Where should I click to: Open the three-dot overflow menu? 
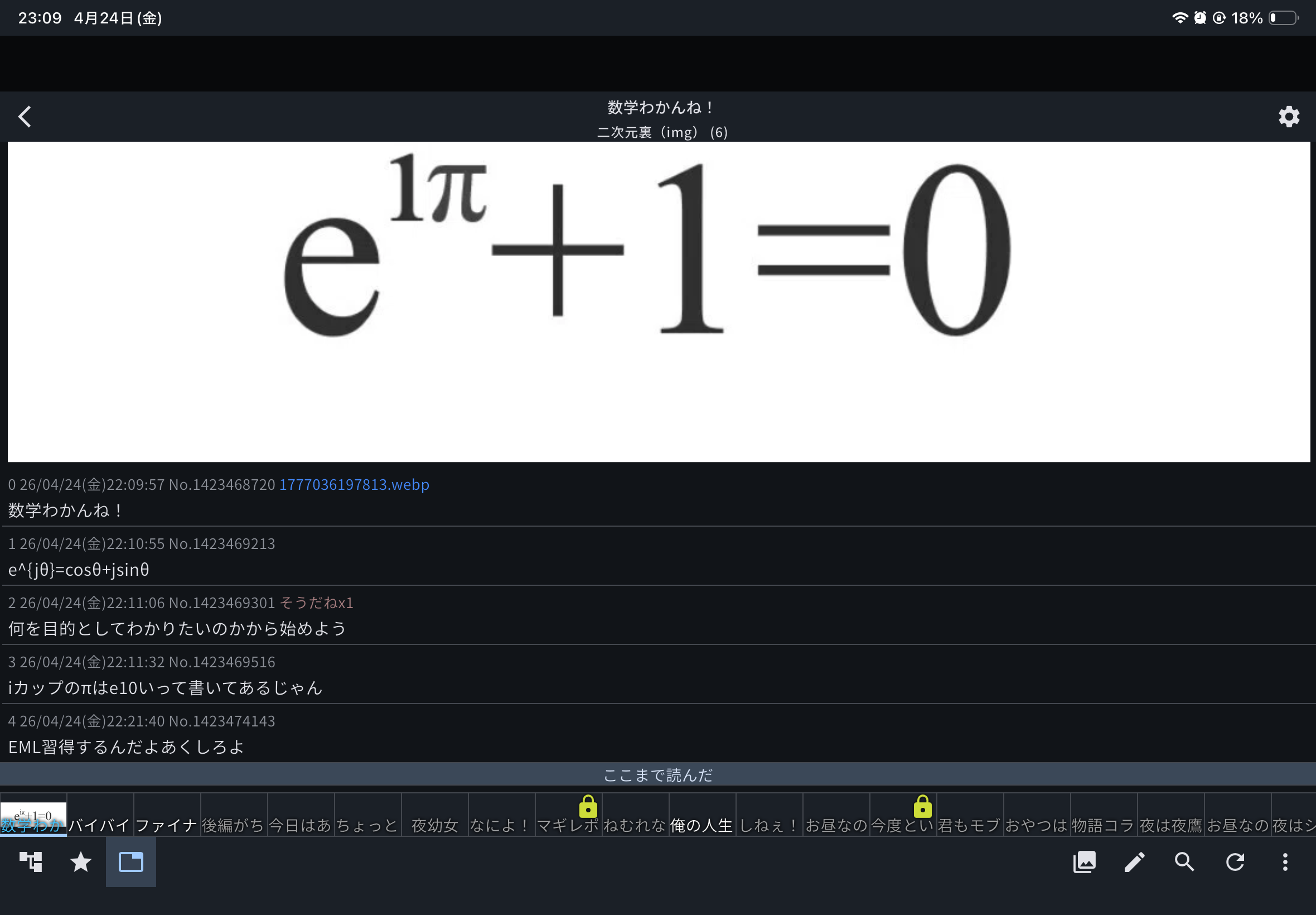[1284, 861]
